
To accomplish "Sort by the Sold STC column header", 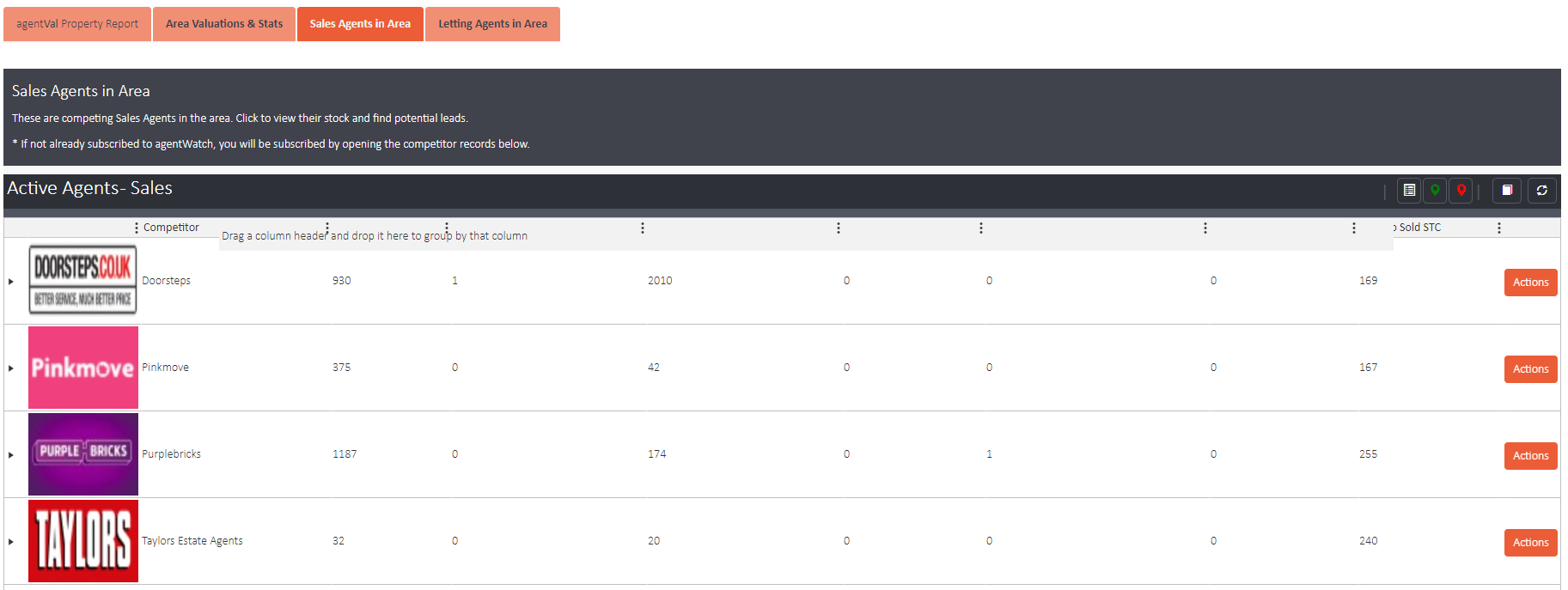I will pyautogui.click(x=1419, y=228).
